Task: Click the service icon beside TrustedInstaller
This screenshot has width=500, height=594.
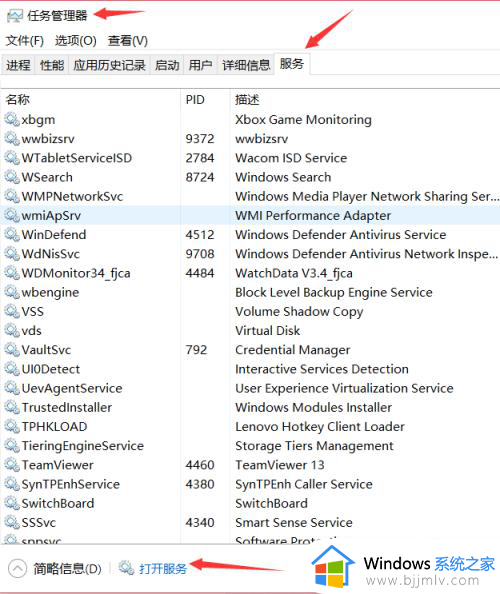Action: click(12, 407)
